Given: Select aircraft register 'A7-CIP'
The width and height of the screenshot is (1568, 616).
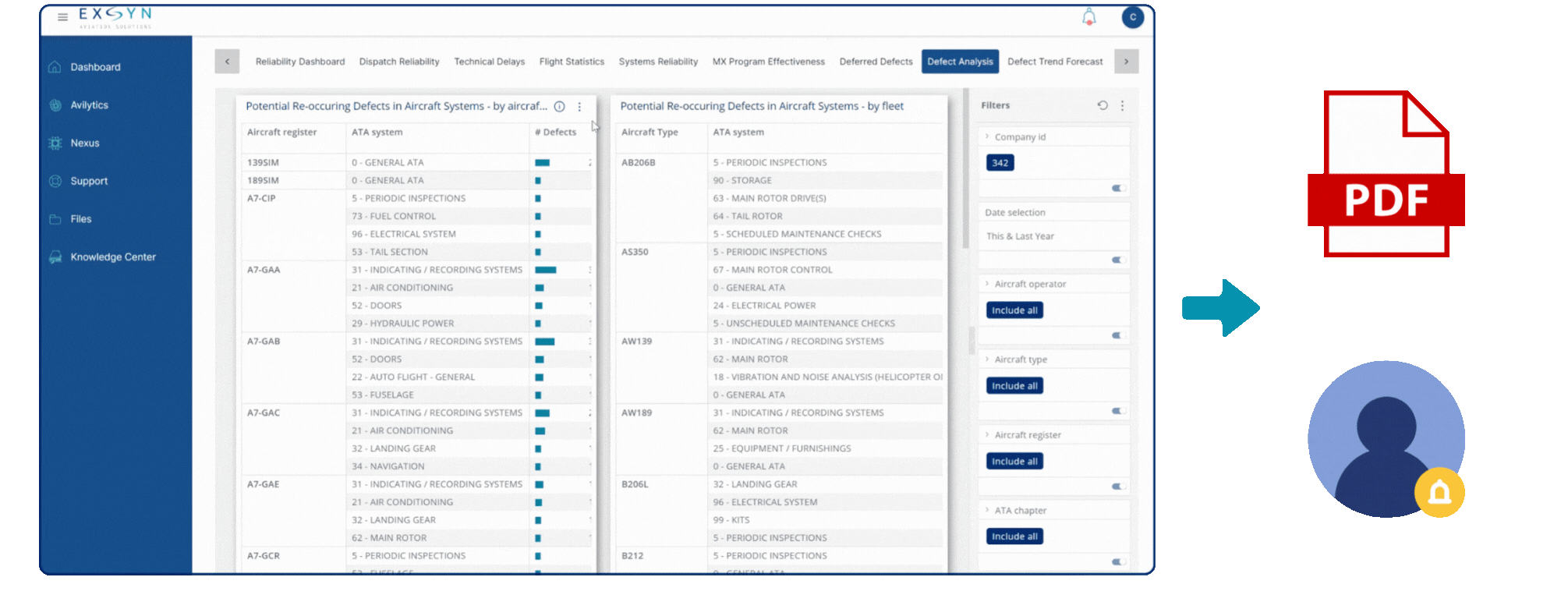Looking at the screenshot, I should [x=261, y=199].
